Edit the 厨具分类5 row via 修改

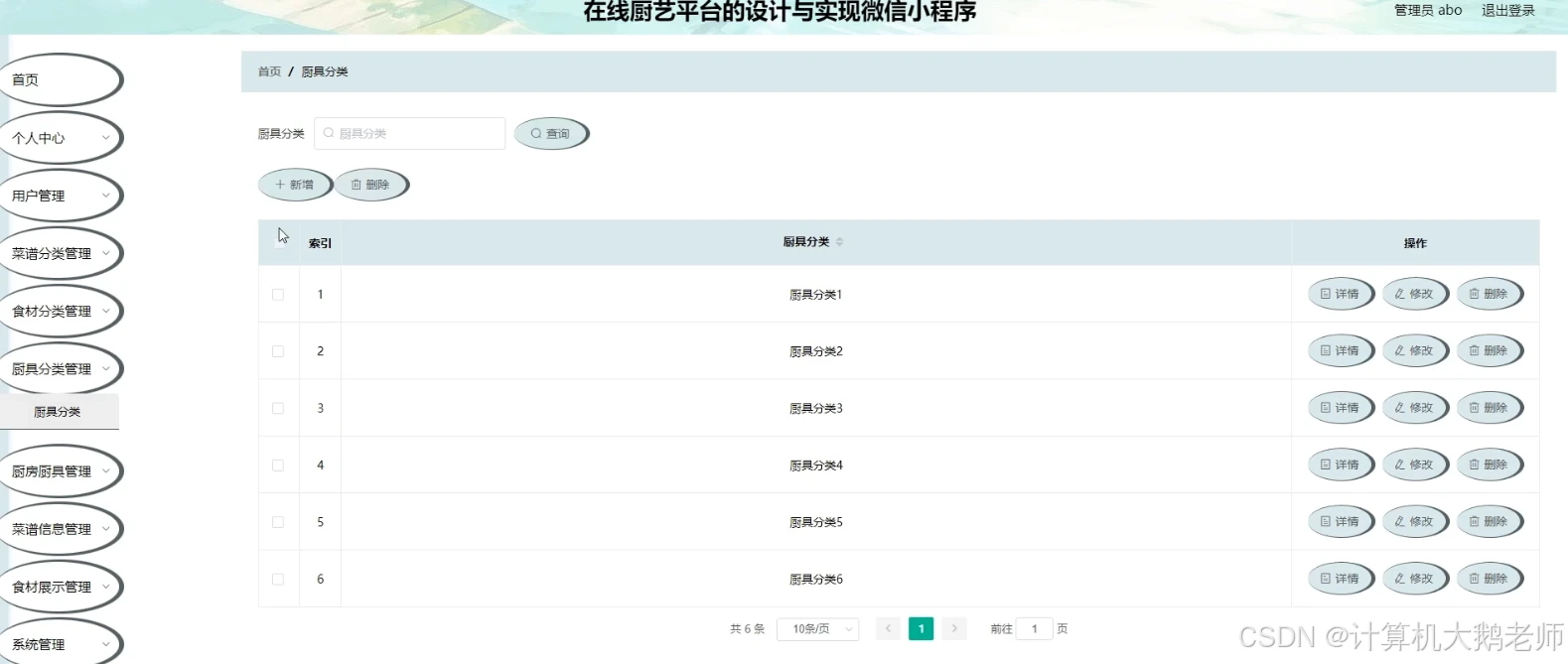[1415, 521]
